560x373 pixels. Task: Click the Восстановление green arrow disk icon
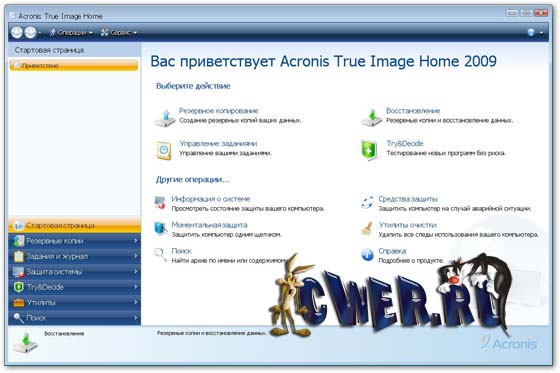372,118
